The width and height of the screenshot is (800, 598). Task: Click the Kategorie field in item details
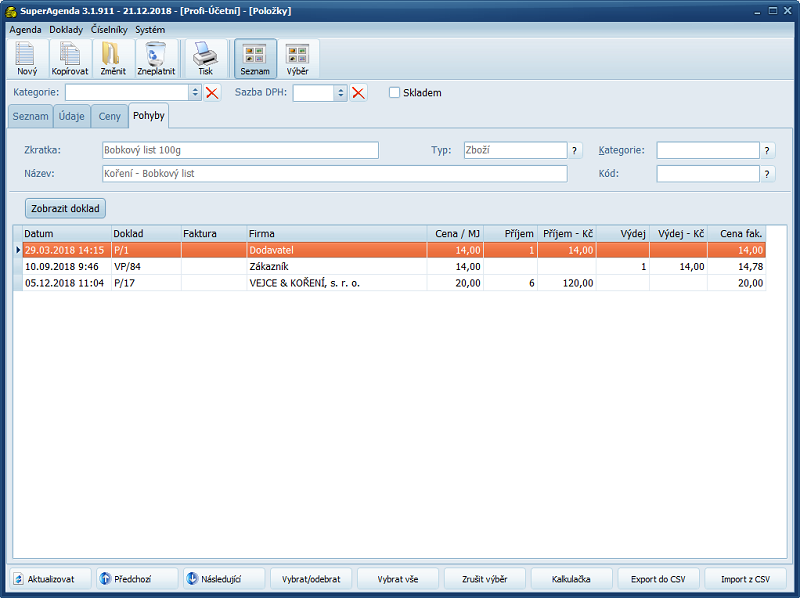click(x=708, y=151)
